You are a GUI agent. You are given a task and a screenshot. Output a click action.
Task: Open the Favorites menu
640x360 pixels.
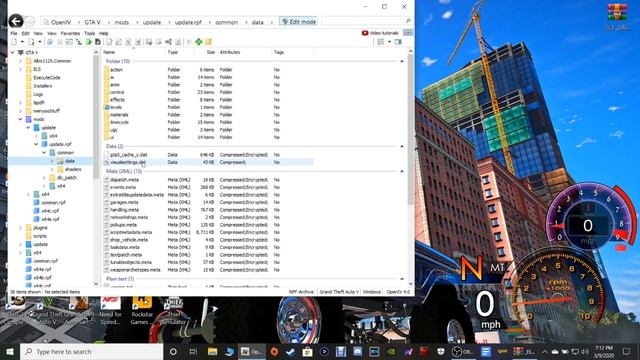click(x=70, y=33)
